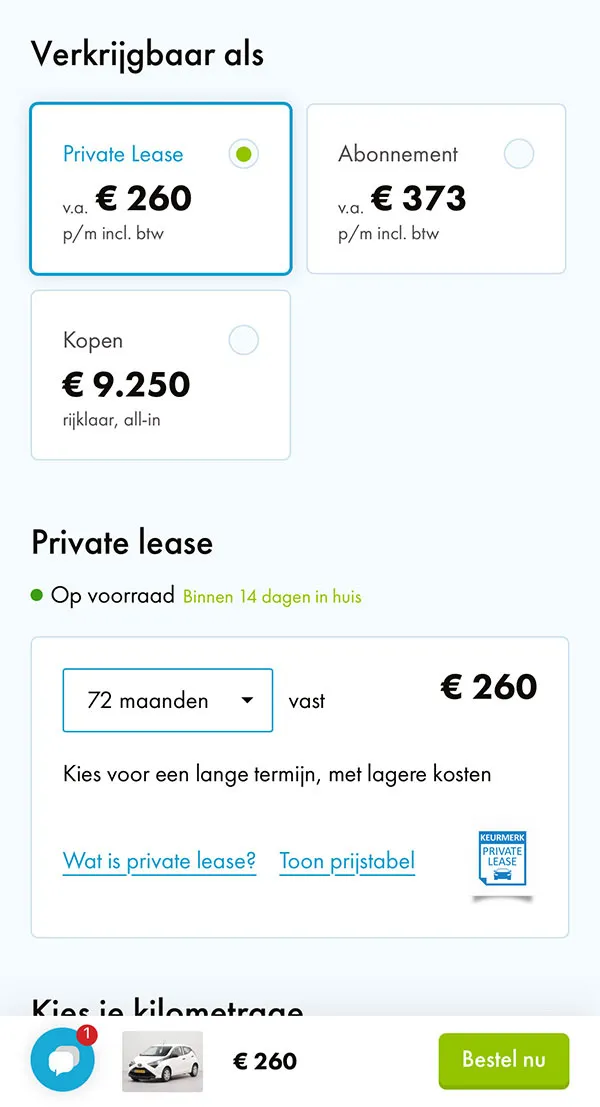Click the car photo in the bottom bar
This screenshot has height=1107, width=600.
point(162,1061)
